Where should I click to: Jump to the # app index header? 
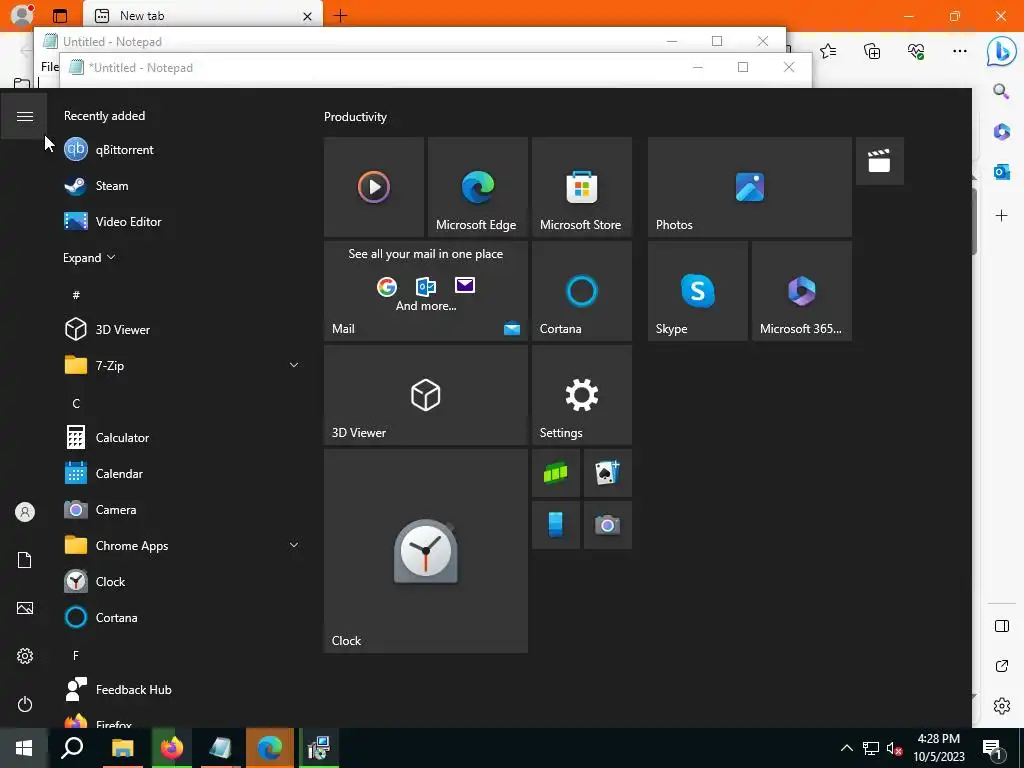click(76, 295)
